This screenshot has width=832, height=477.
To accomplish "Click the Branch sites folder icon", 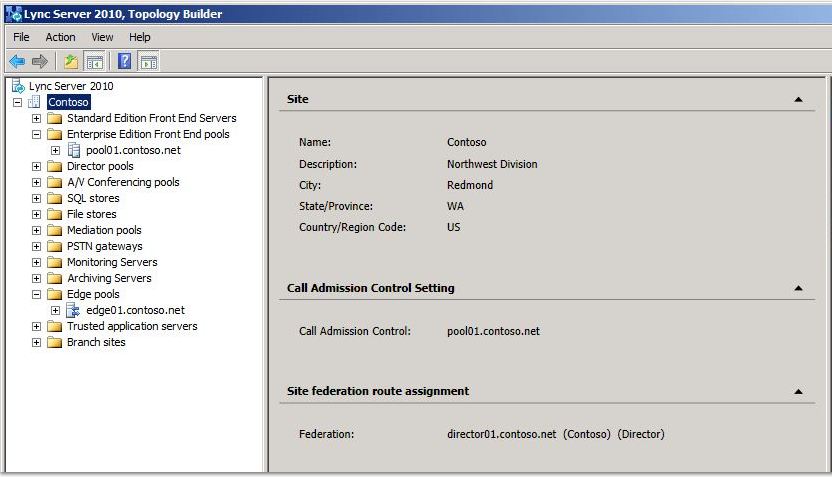I will pyautogui.click(x=55, y=342).
